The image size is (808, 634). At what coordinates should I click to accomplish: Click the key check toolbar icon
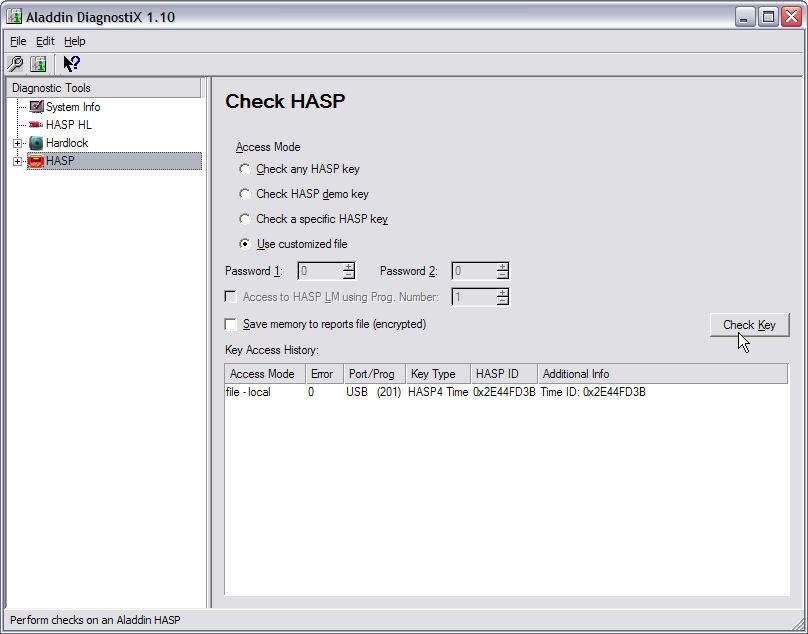[15, 64]
